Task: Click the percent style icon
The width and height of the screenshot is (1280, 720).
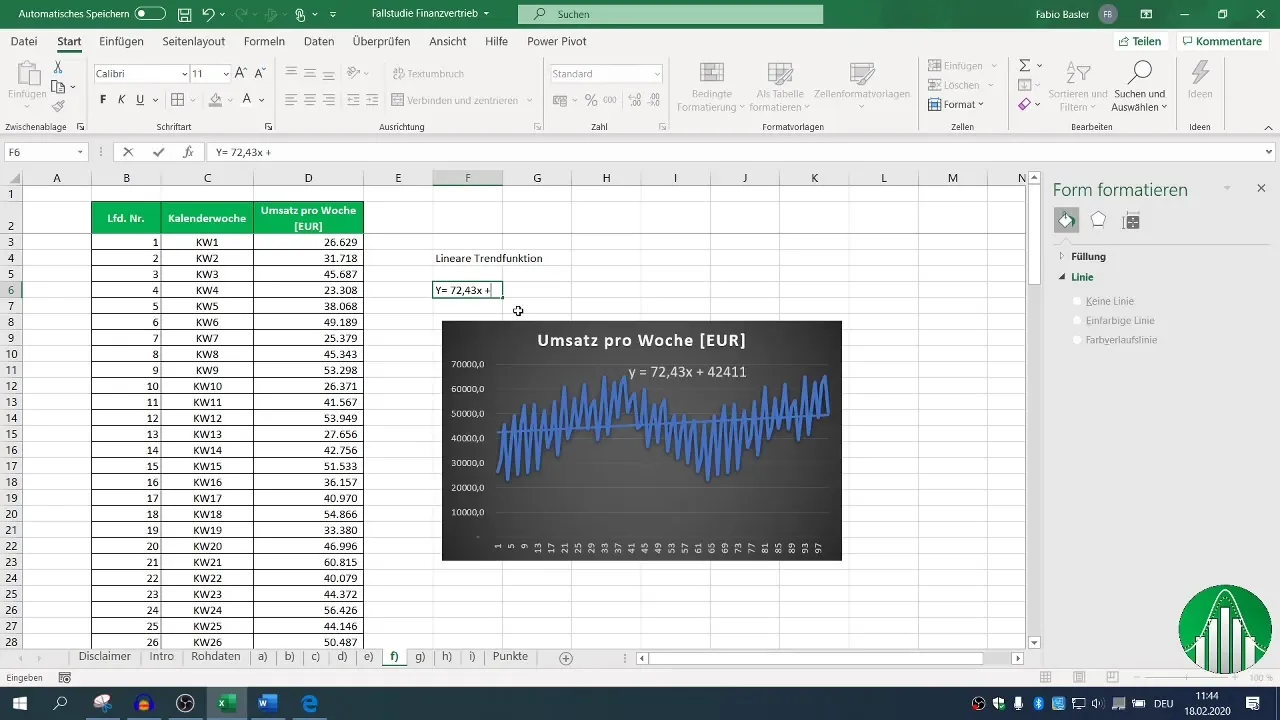Action: (591, 100)
